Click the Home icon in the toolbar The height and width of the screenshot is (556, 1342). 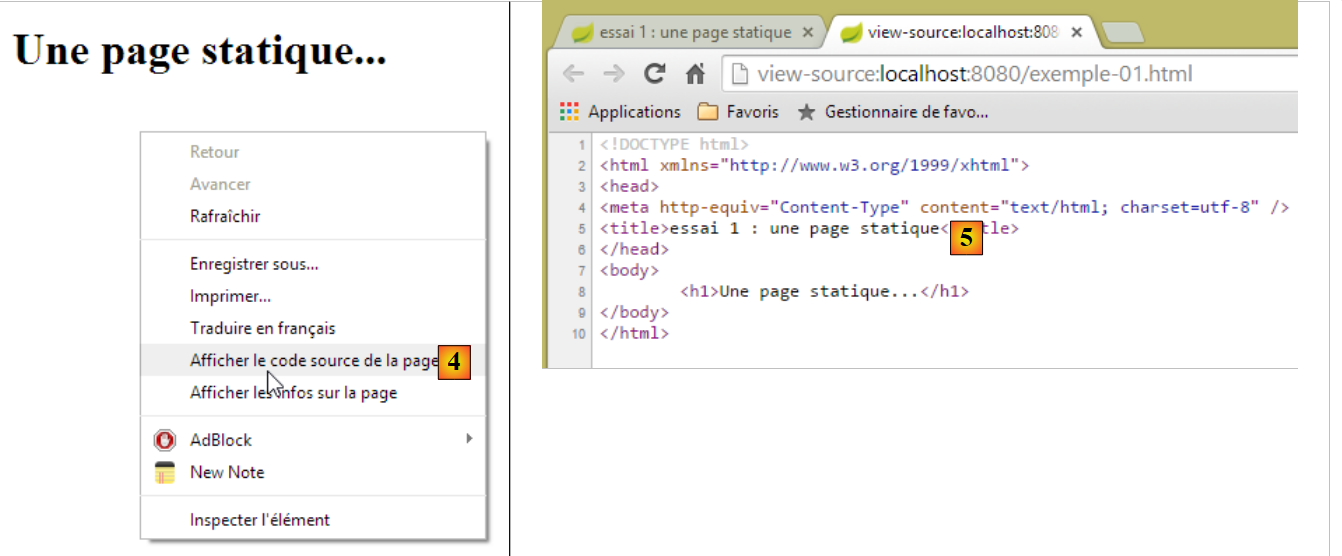click(695, 74)
